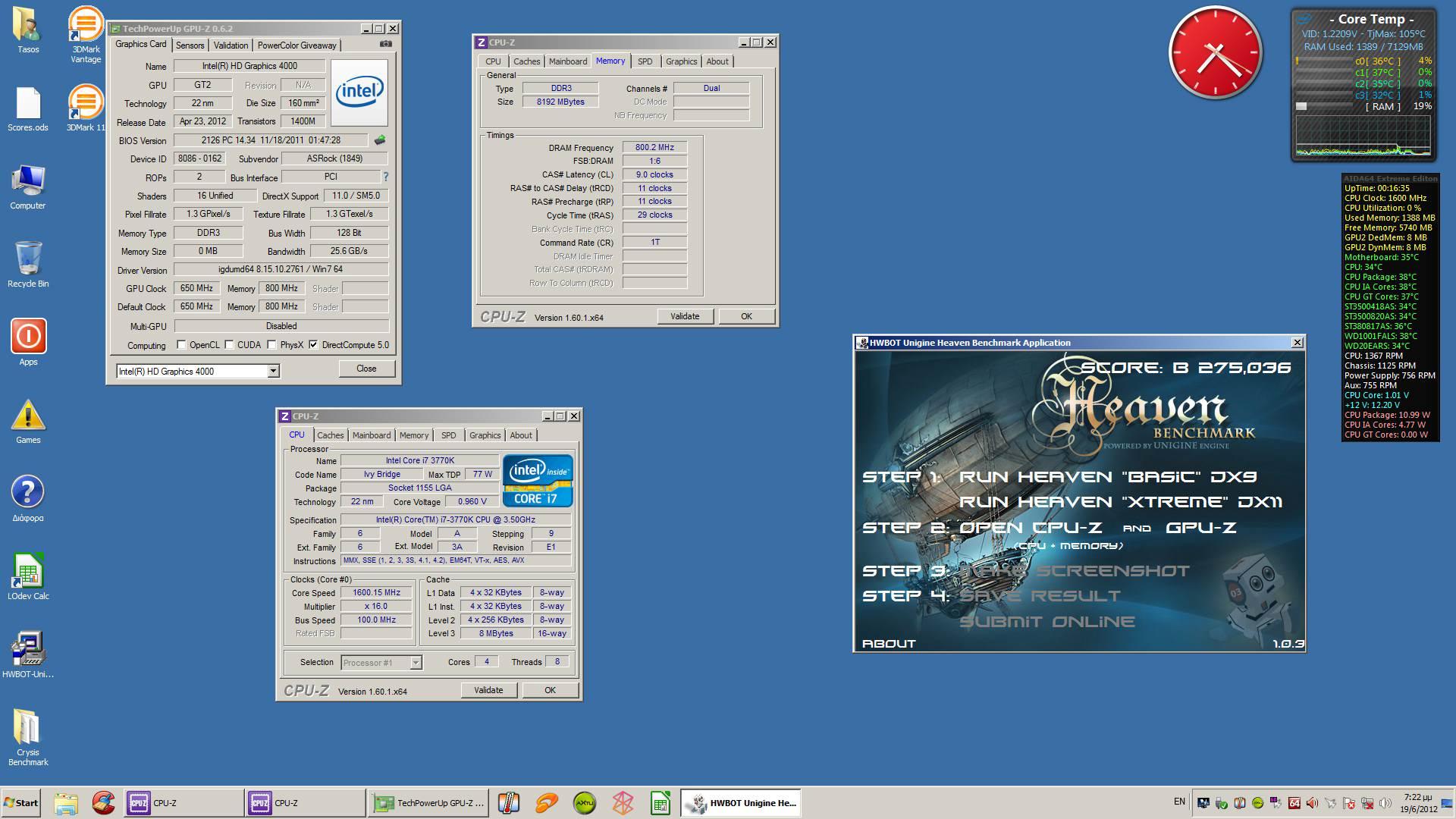Viewport: 1456px width, 819px height.
Task: Toggle the PhysX checkbox in GPU-Z
Action: 271,345
